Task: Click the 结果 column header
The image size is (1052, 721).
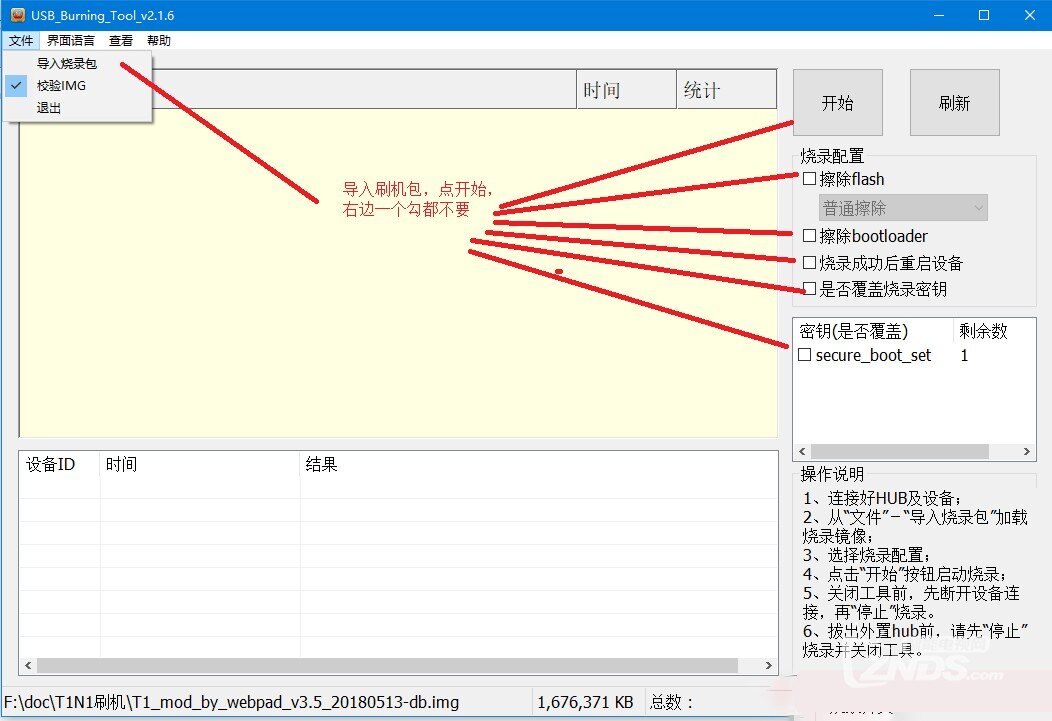Action: coord(539,464)
